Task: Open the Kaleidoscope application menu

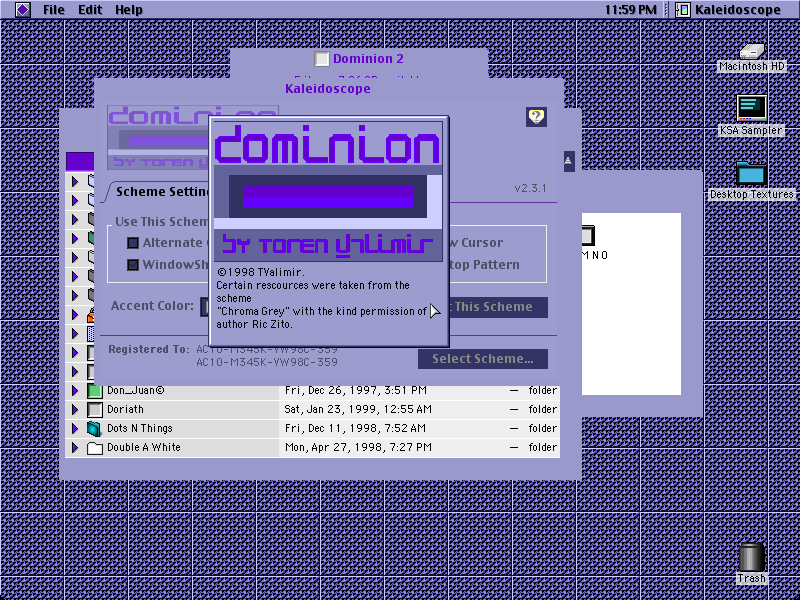Action: coord(728,10)
